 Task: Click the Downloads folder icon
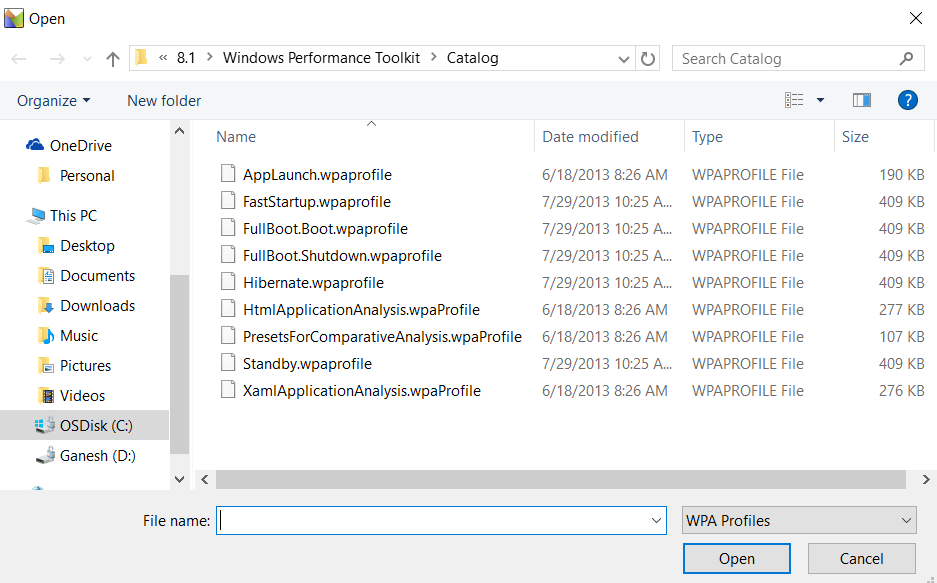click(x=46, y=306)
